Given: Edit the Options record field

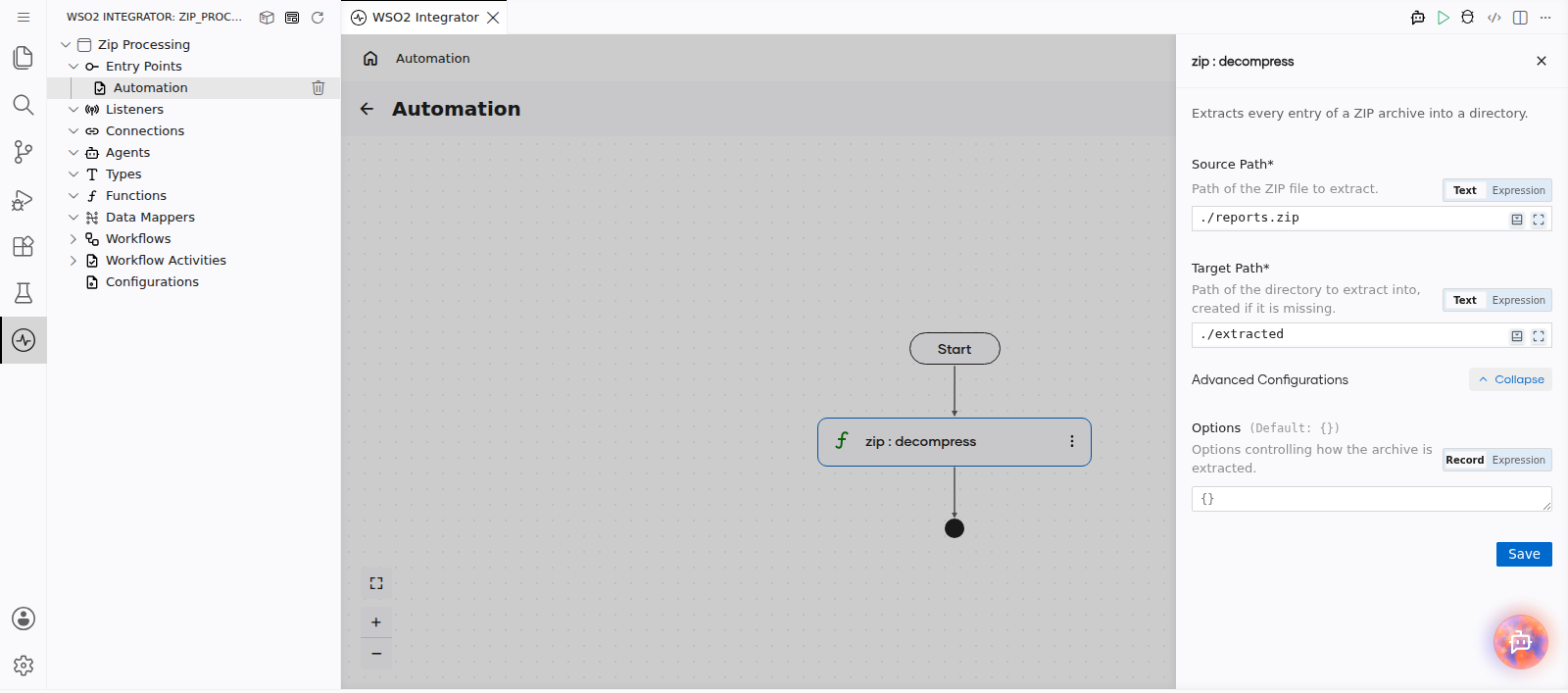Looking at the screenshot, I should click(x=1372, y=499).
